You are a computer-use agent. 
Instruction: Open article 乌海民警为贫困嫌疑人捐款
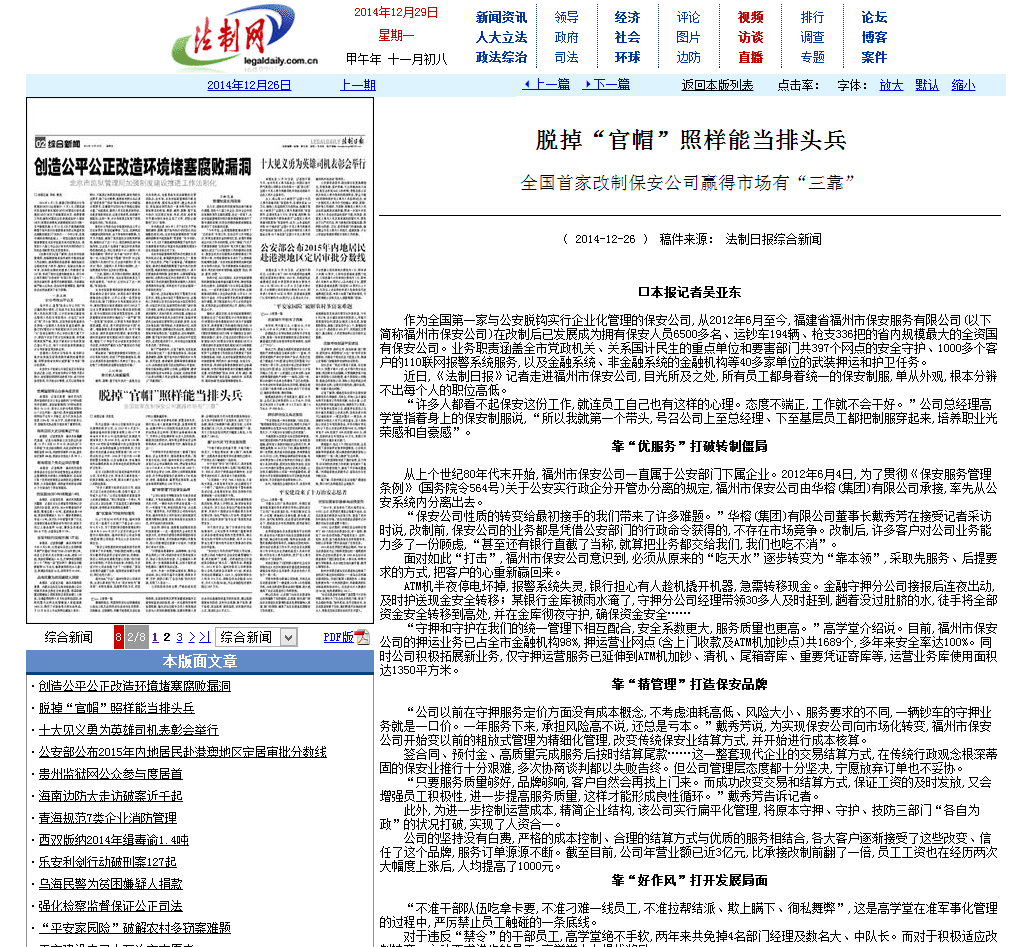[x=111, y=884]
